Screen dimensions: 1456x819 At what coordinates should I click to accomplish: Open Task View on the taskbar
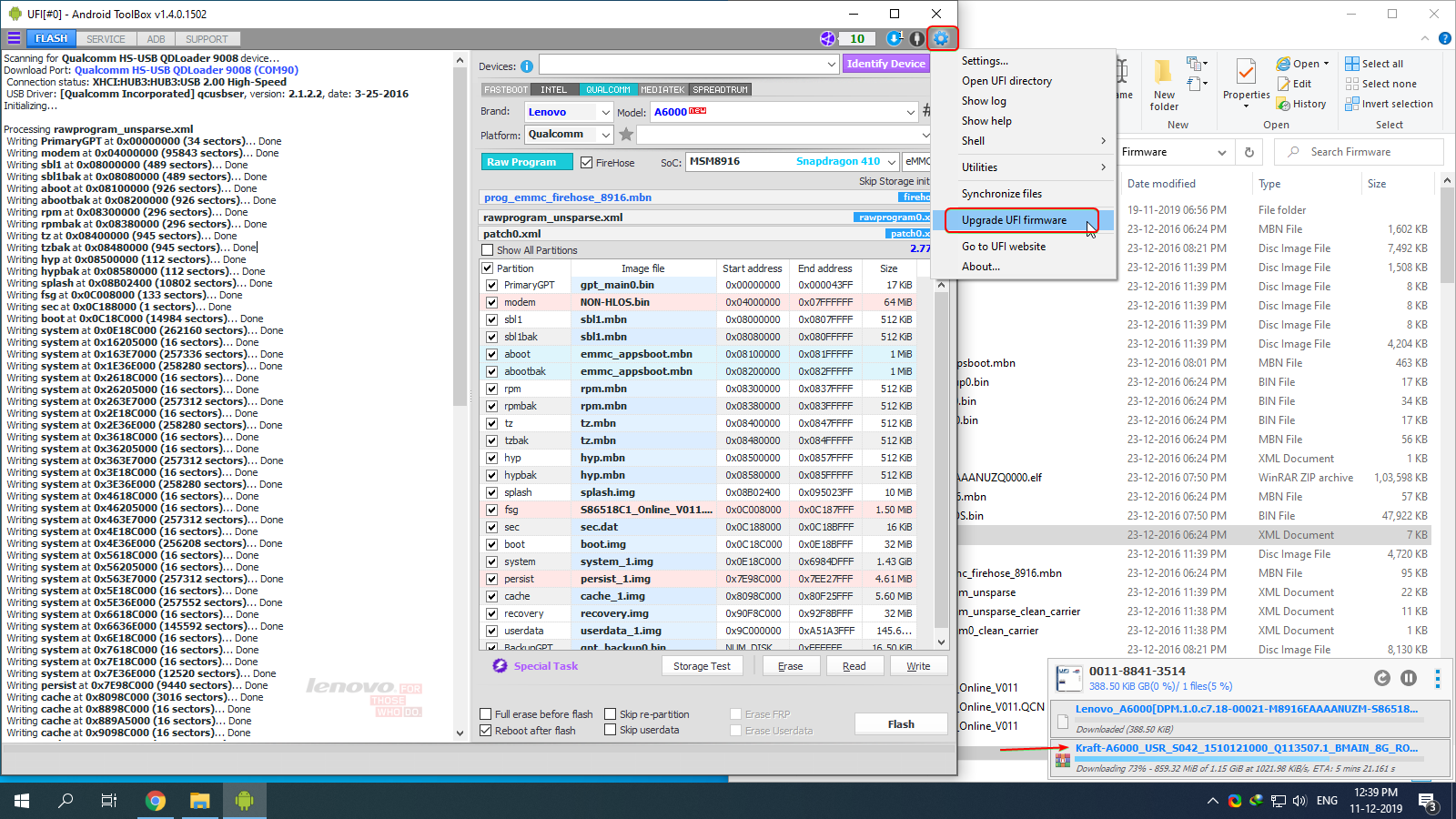[109, 801]
